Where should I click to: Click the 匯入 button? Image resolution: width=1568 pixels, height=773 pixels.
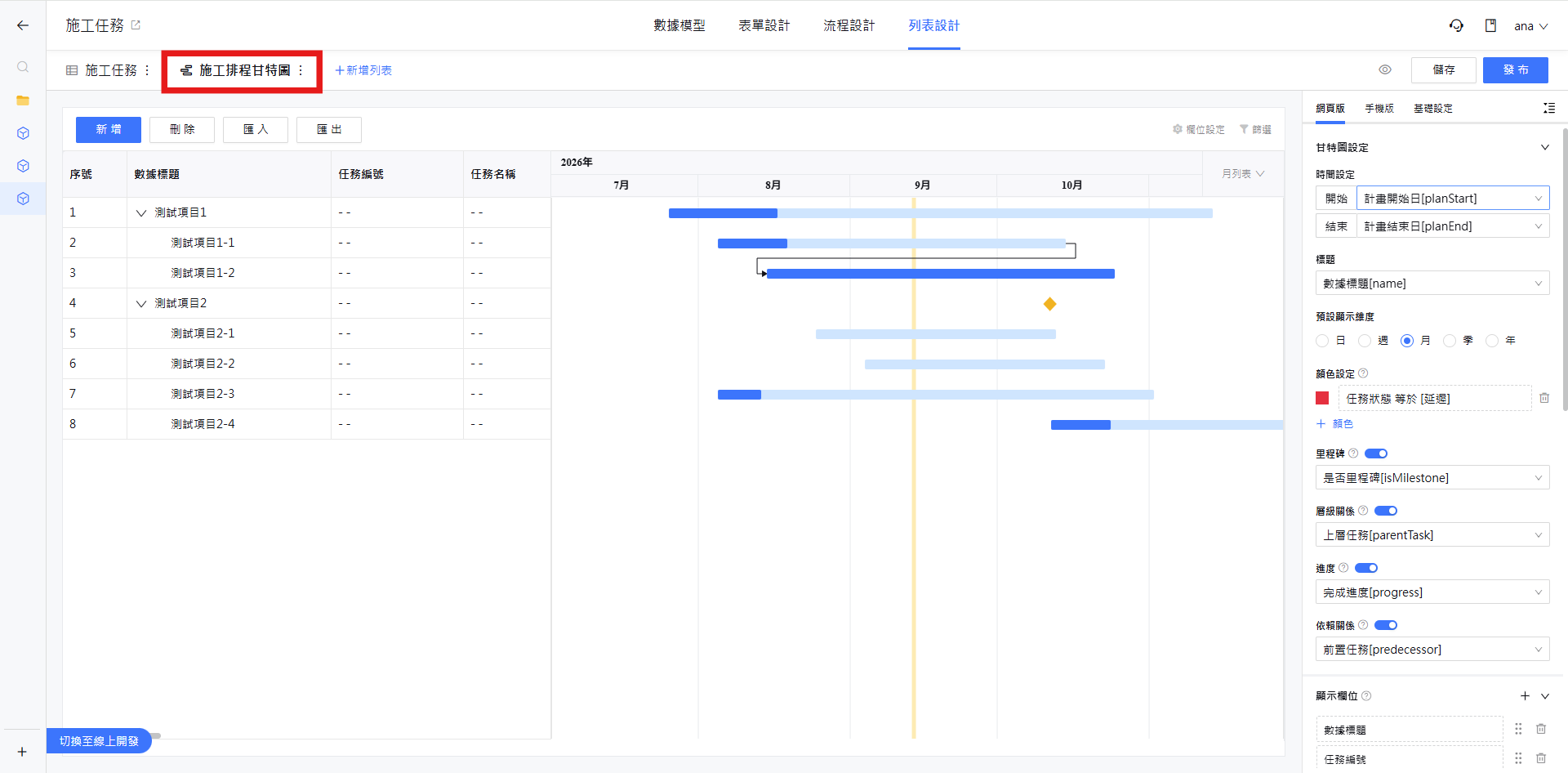click(x=256, y=129)
